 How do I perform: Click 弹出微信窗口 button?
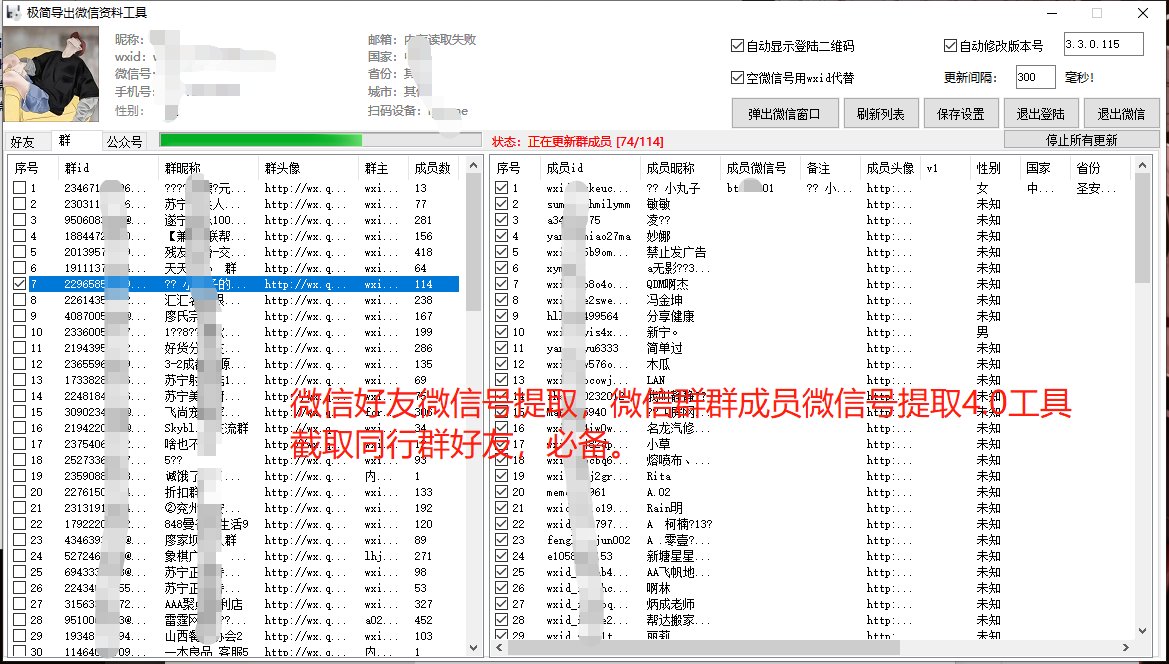pos(784,114)
